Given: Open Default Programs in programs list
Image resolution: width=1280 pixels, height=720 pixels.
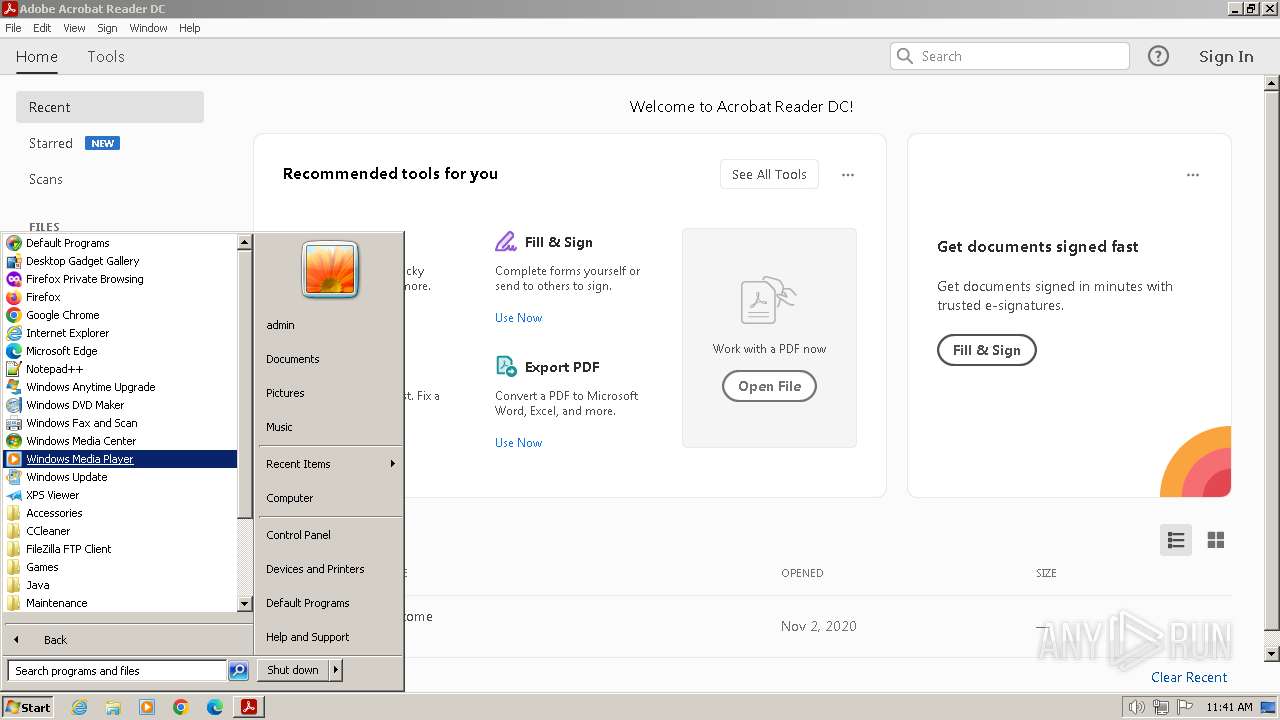Looking at the screenshot, I should click(120, 243).
